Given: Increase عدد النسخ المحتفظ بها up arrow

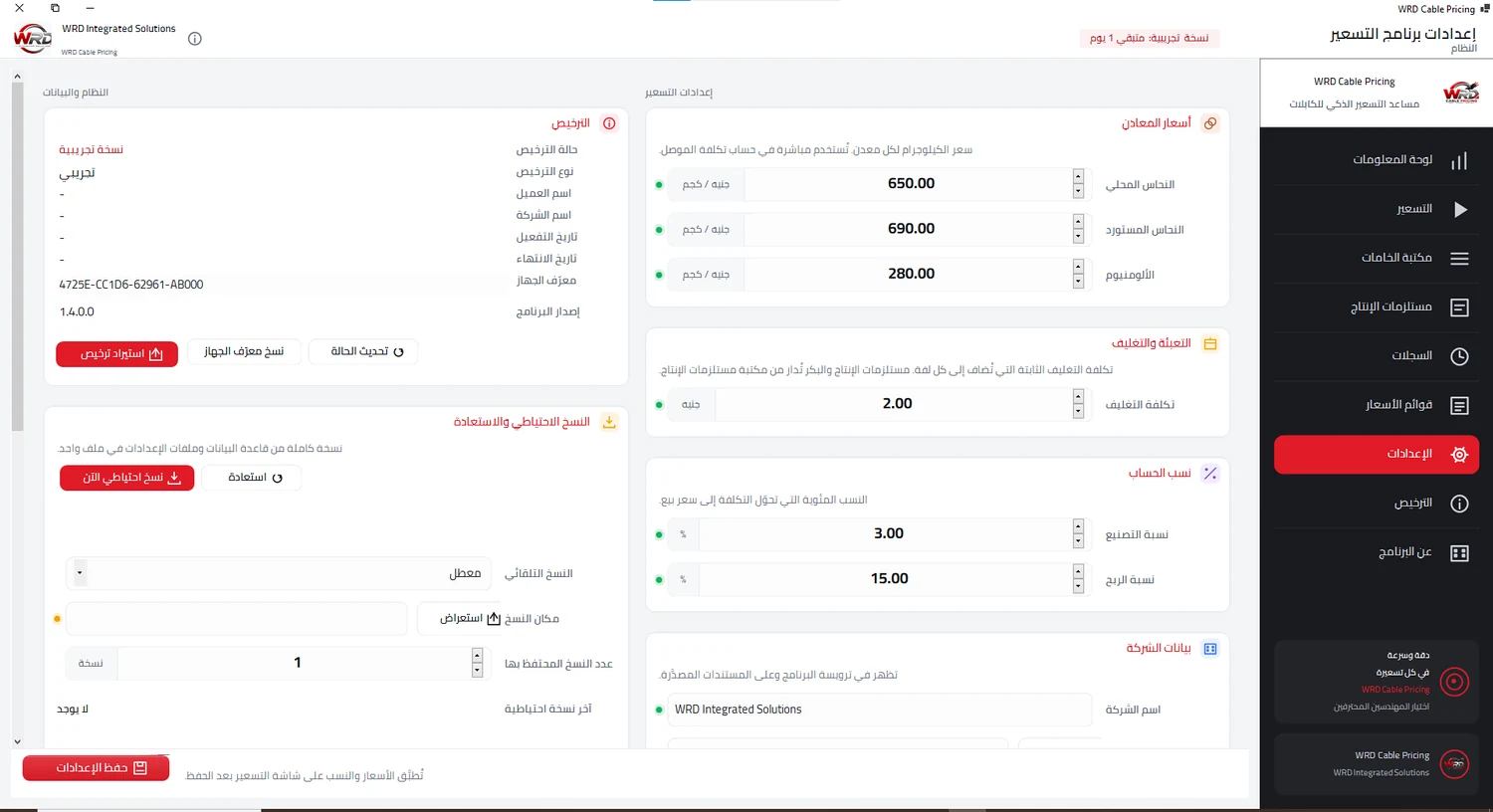Looking at the screenshot, I should [477, 656].
